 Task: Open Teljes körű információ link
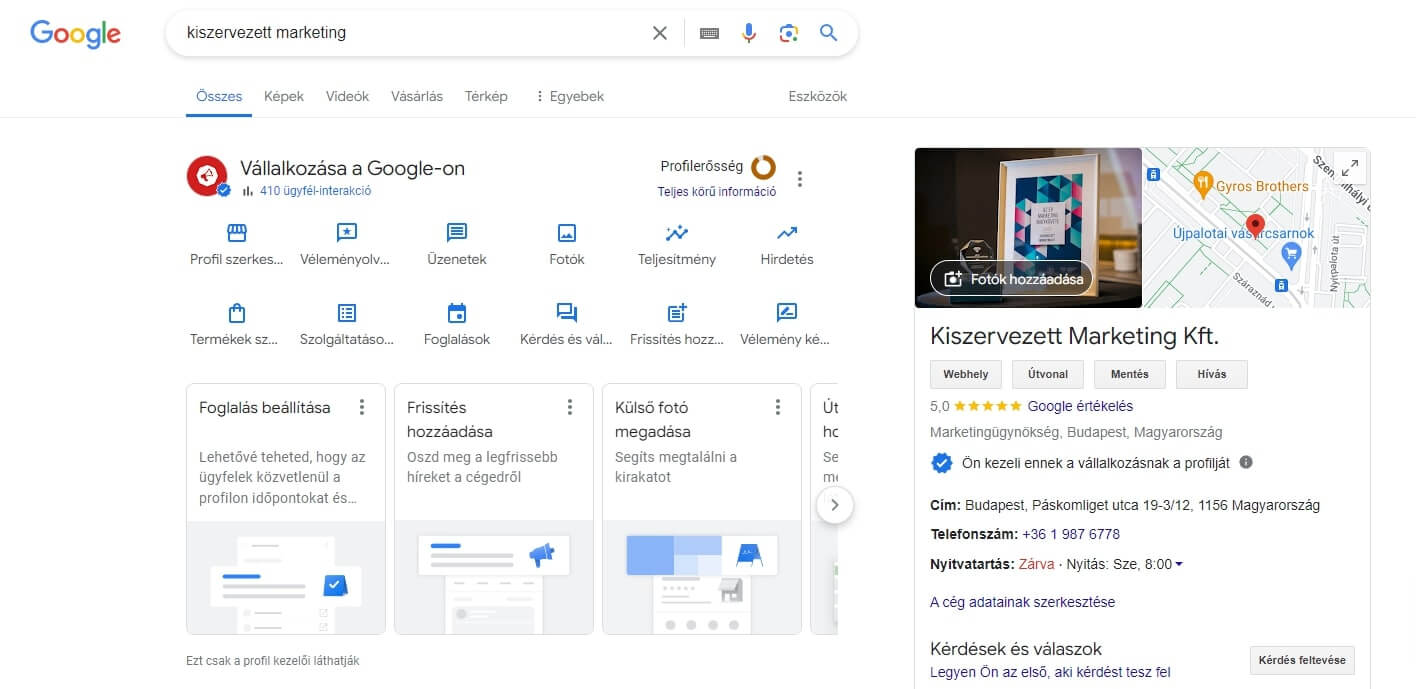(717, 192)
